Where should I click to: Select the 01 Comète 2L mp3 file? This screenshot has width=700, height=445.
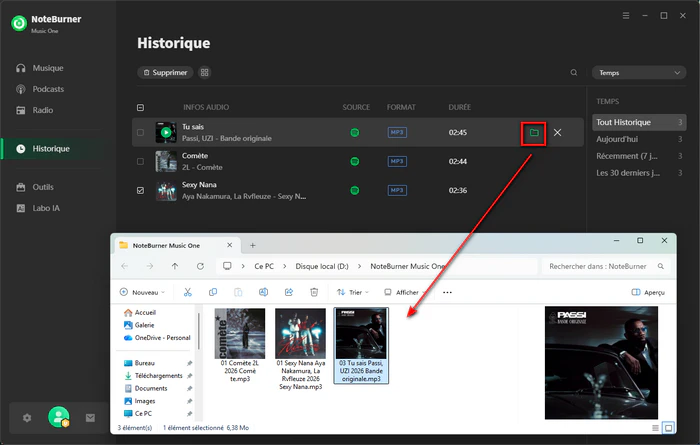click(240, 345)
